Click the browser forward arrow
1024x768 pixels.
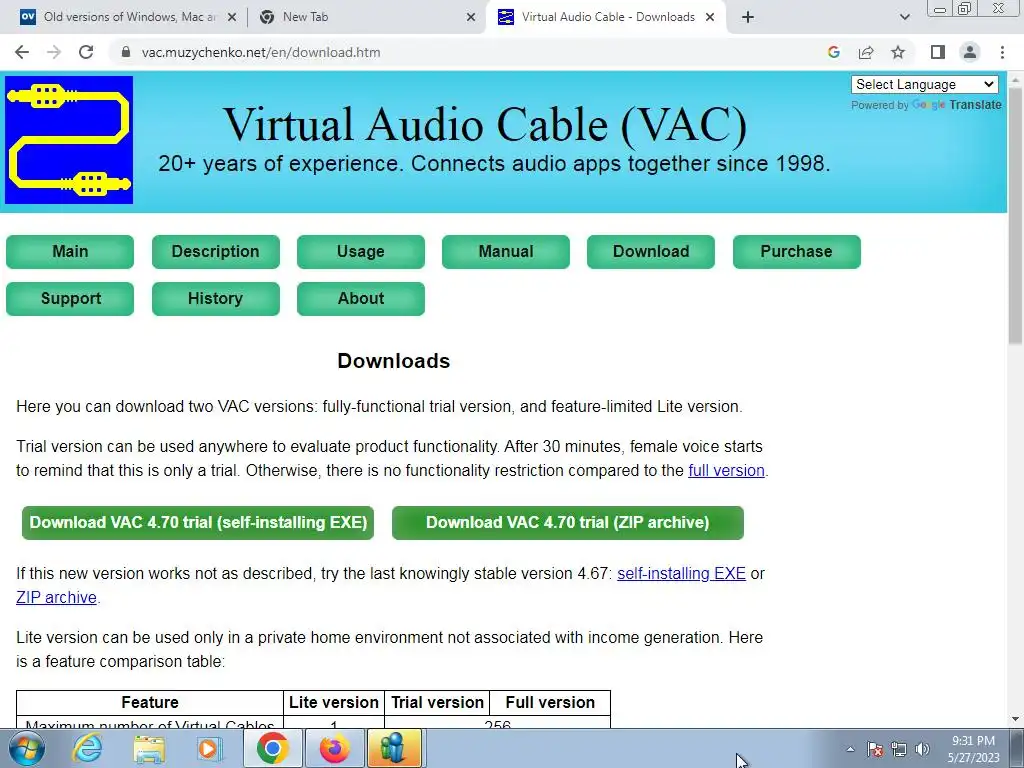pyautogui.click(x=54, y=52)
